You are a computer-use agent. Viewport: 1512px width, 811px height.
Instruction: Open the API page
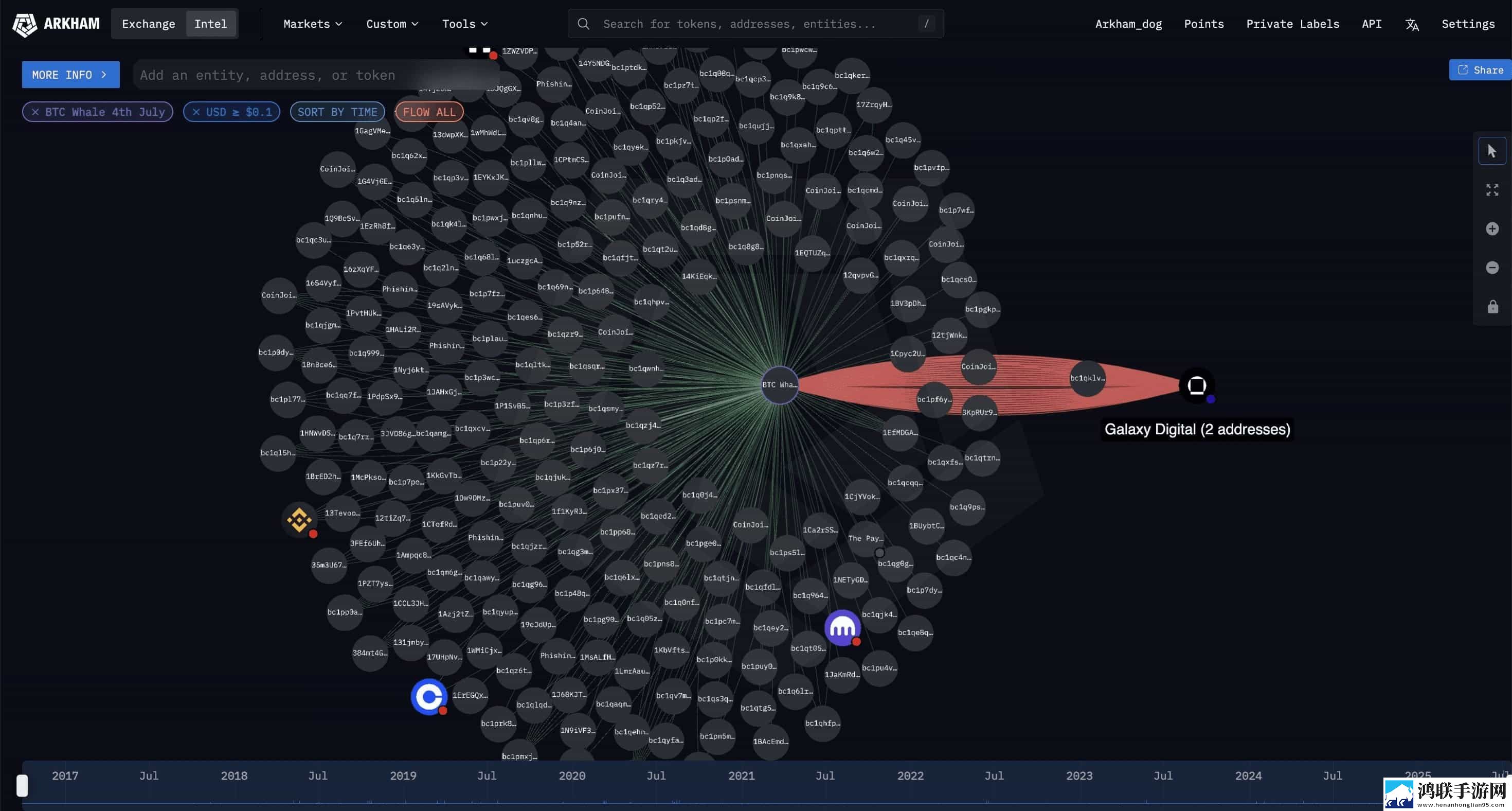point(1371,24)
